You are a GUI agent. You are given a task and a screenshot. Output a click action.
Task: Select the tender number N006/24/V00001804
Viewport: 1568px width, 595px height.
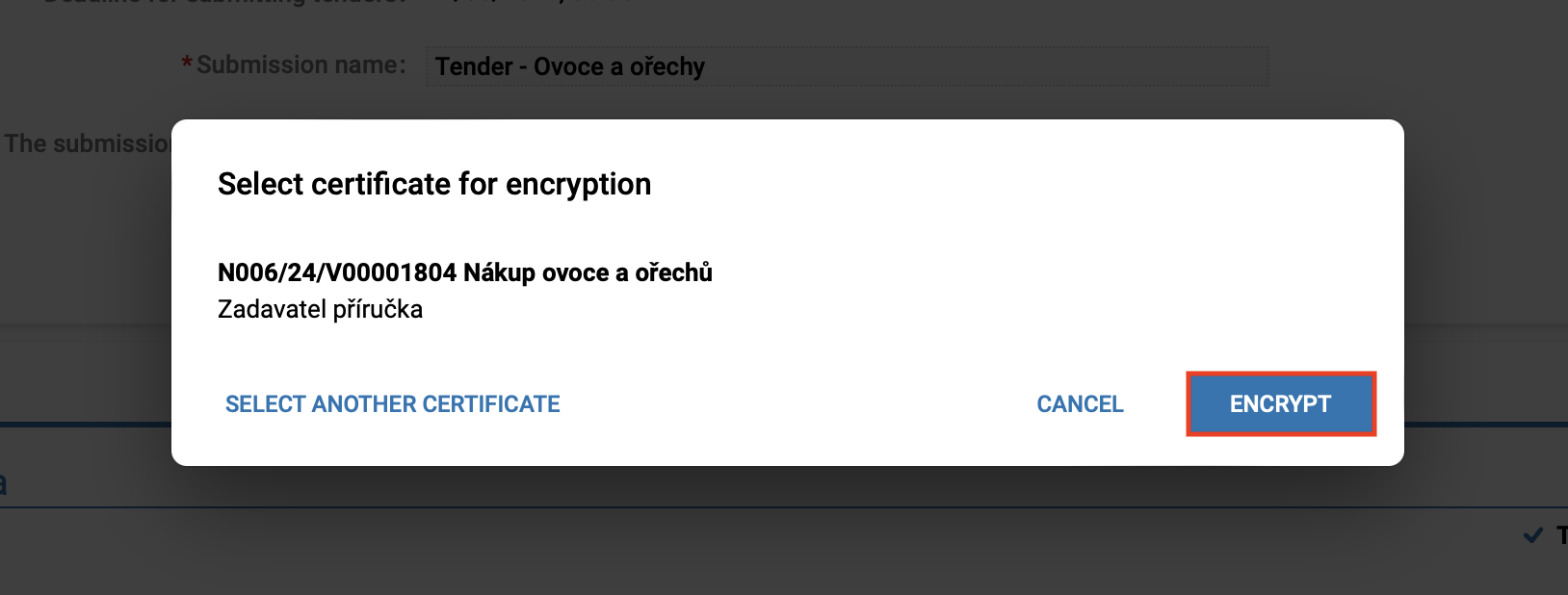pos(336,272)
